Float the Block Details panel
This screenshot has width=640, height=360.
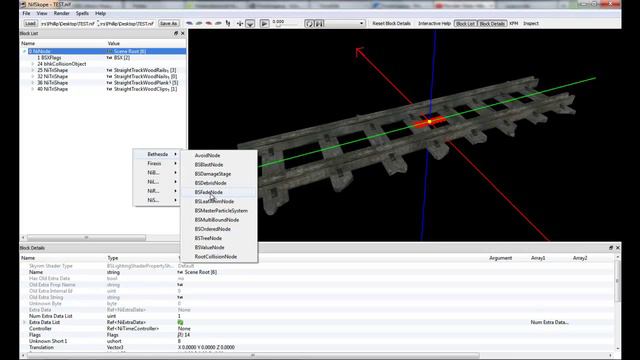click(x=611, y=248)
